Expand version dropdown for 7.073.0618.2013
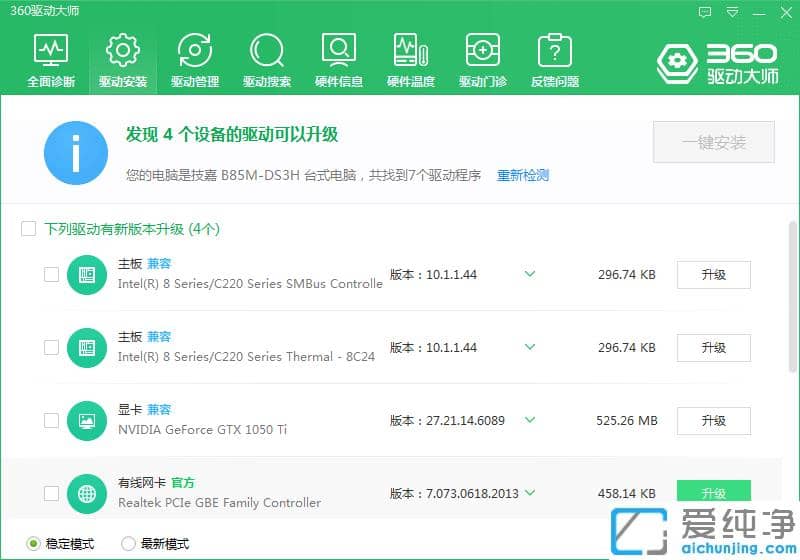The width and height of the screenshot is (800, 560). click(x=530, y=493)
